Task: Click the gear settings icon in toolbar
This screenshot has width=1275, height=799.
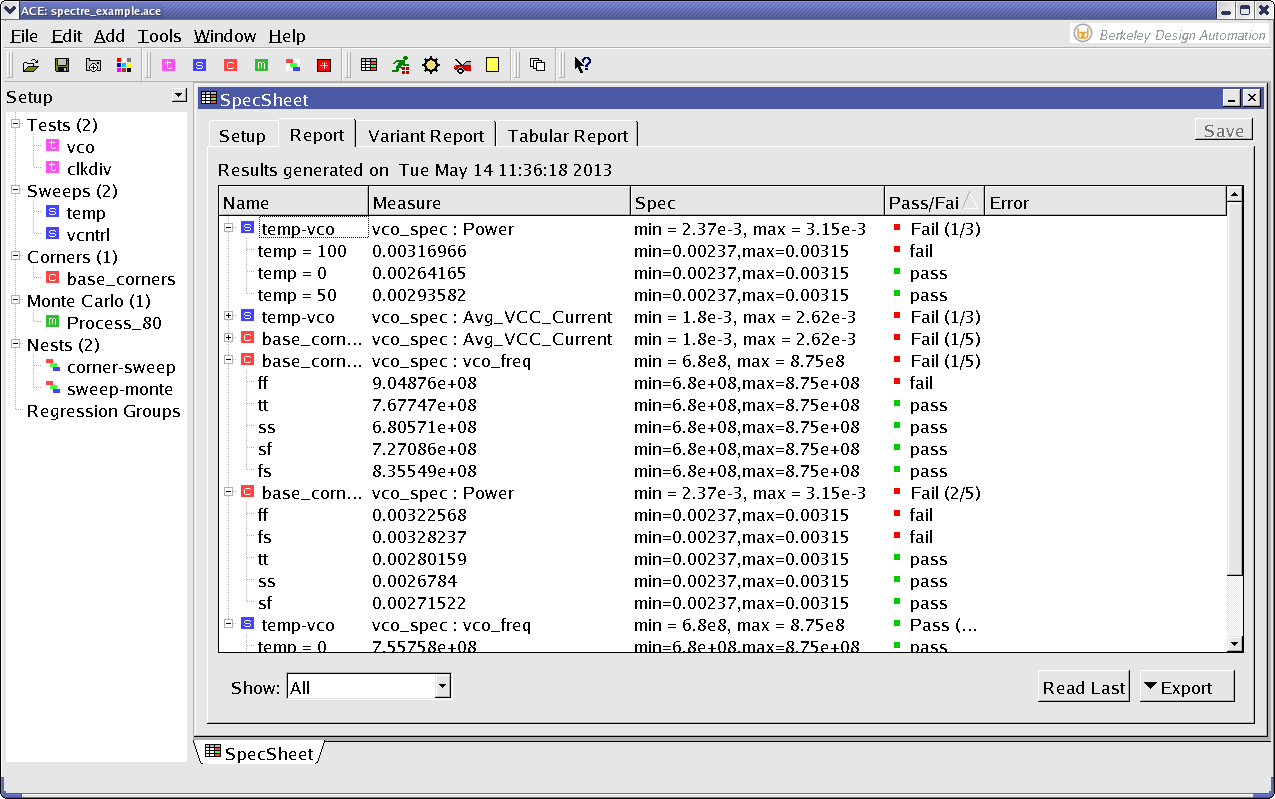Action: [431, 65]
